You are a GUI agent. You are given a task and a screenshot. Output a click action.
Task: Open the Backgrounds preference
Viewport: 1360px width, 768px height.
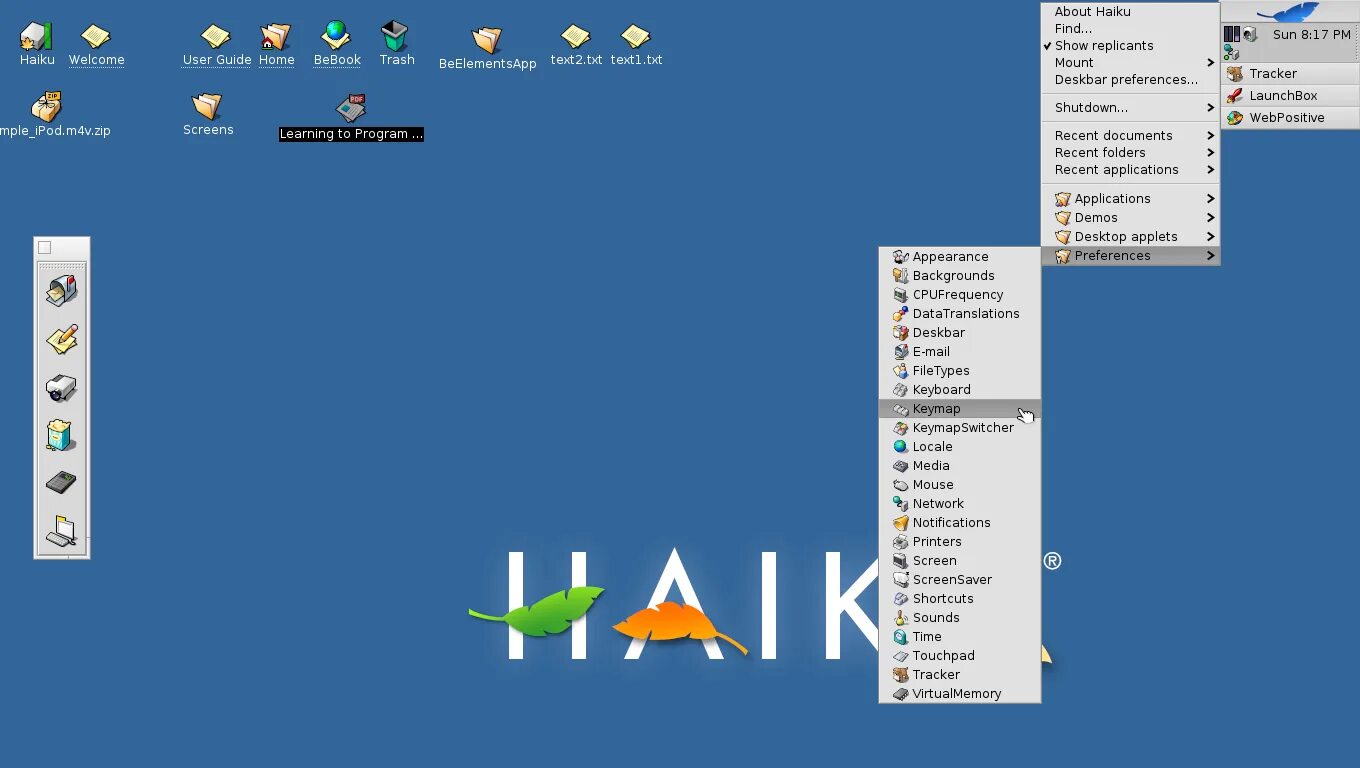960,276
